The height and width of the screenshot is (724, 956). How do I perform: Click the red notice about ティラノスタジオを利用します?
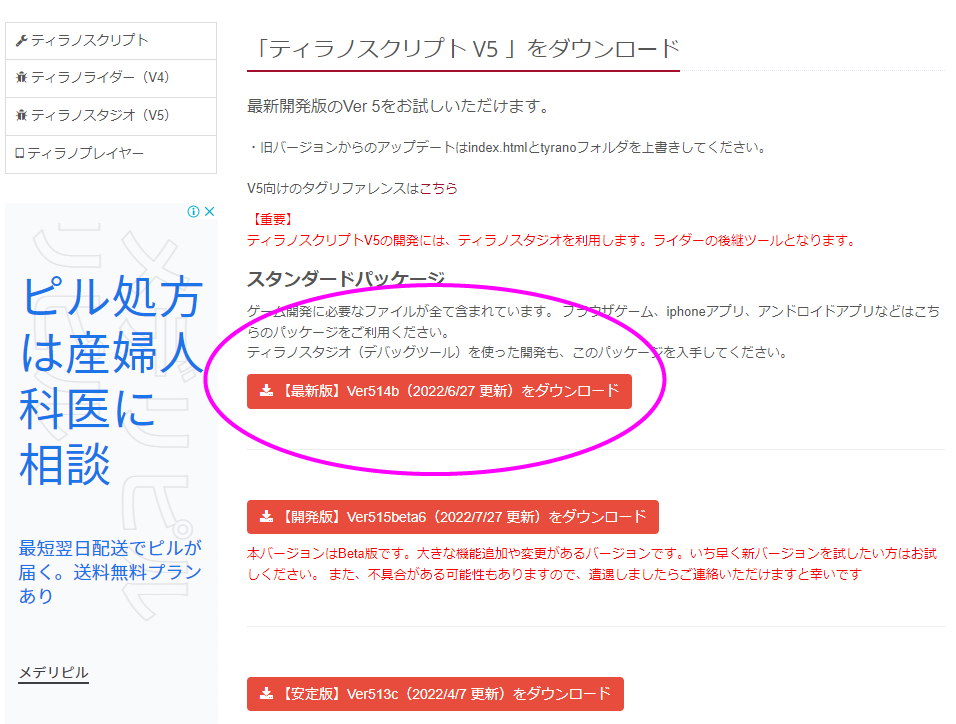pyautogui.click(x=551, y=241)
